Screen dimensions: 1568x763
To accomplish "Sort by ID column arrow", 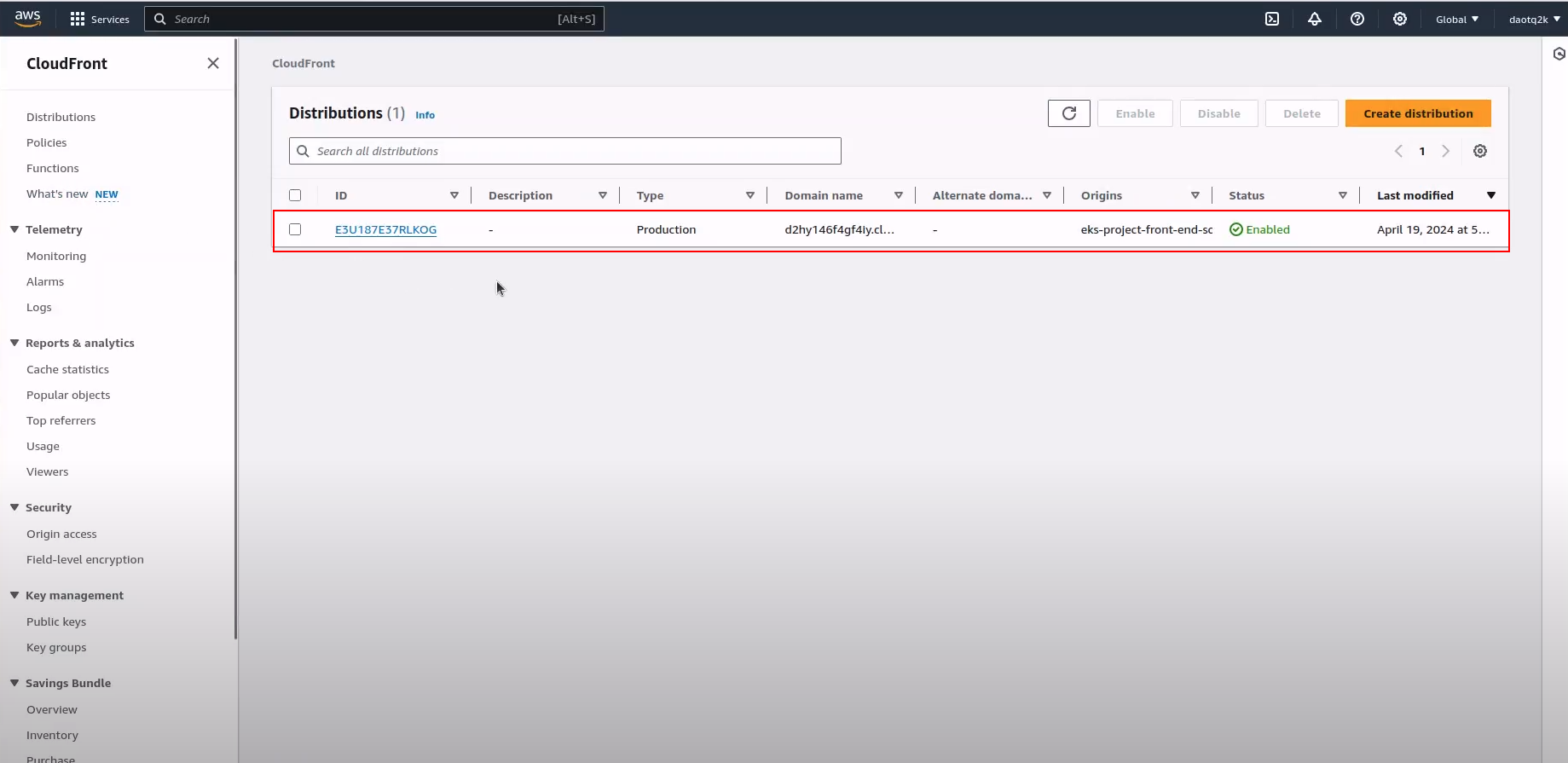I will click(454, 195).
